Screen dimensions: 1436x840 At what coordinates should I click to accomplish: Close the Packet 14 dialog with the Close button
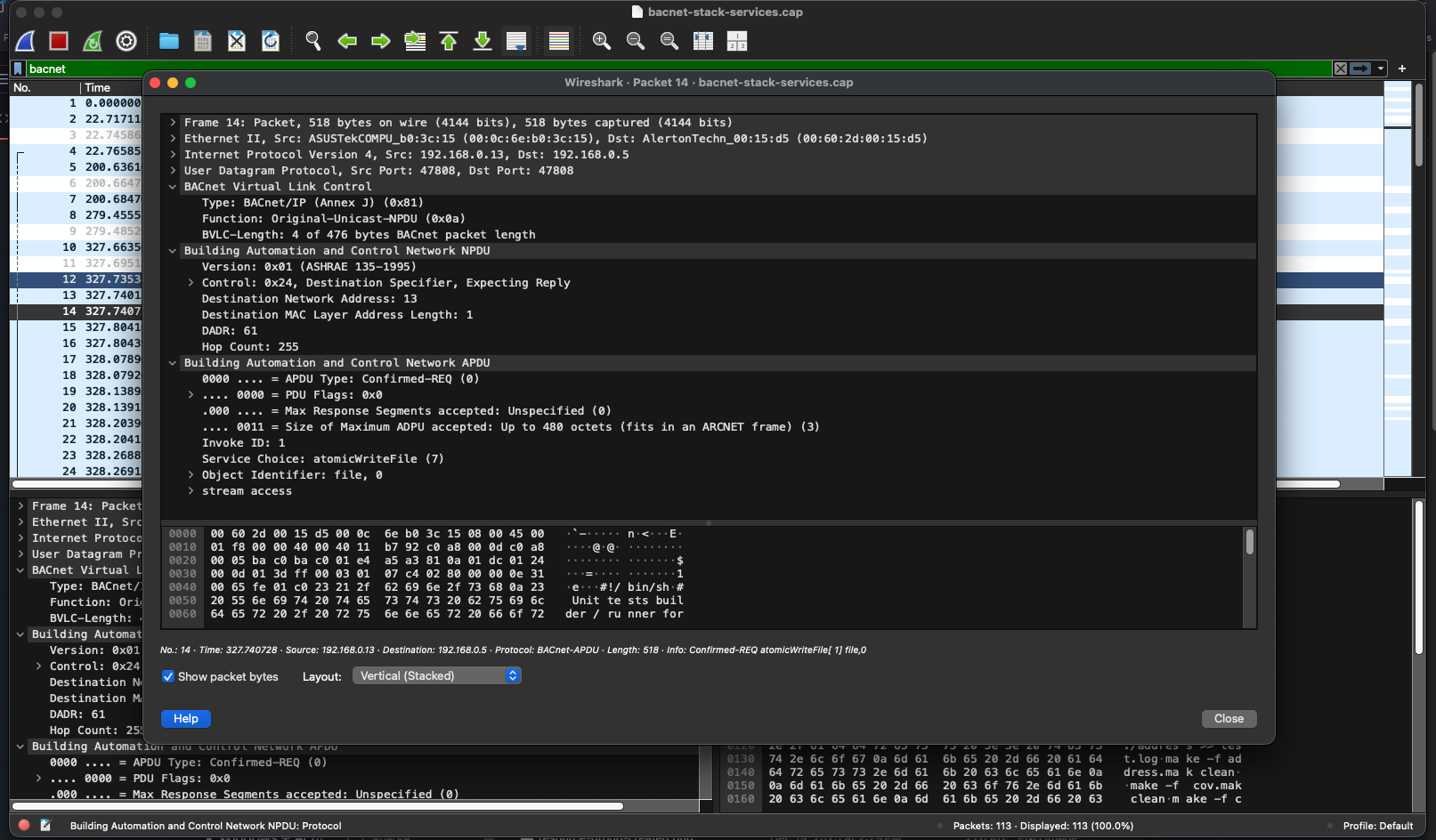pyautogui.click(x=1229, y=718)
